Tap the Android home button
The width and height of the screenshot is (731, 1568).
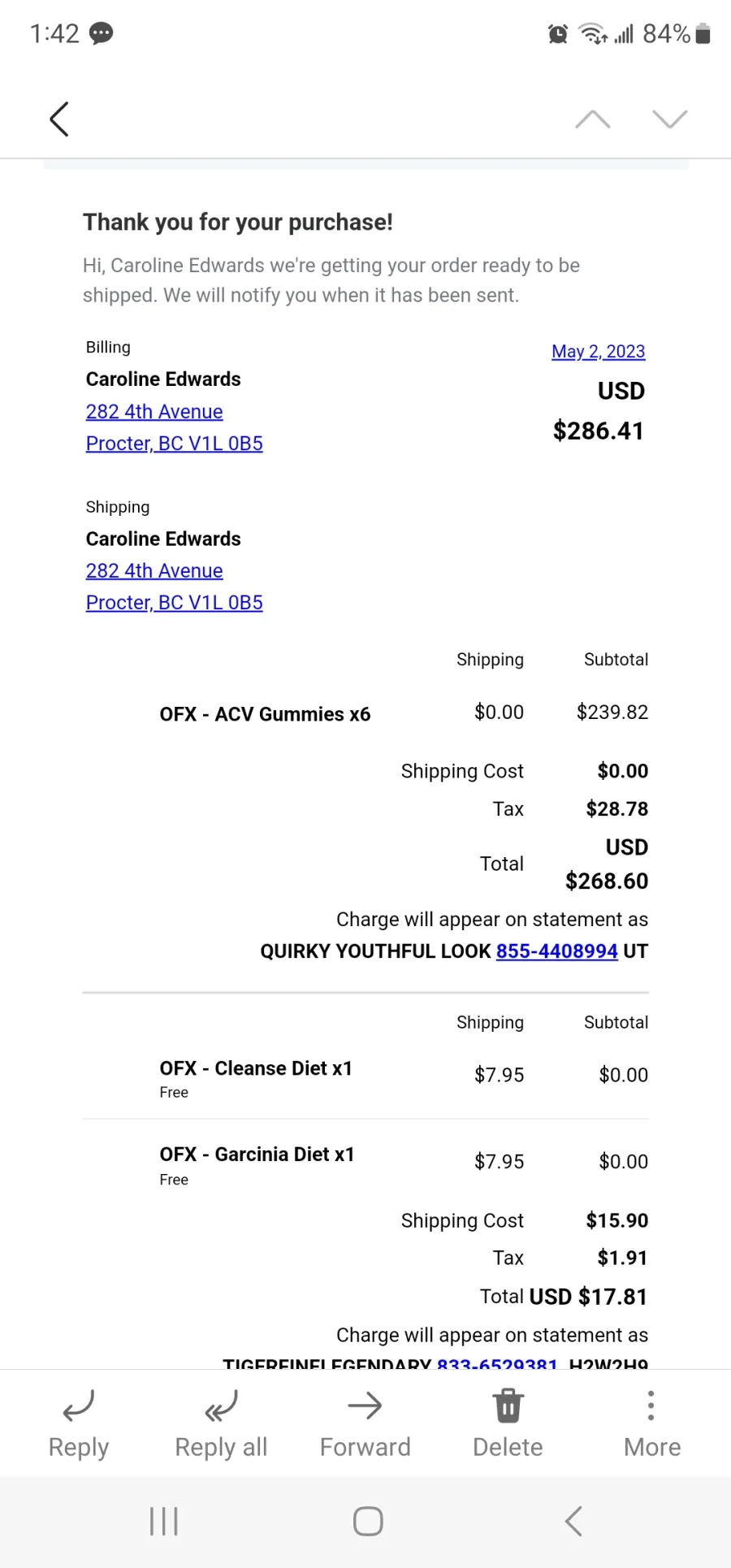click(x=368, y=1521)
